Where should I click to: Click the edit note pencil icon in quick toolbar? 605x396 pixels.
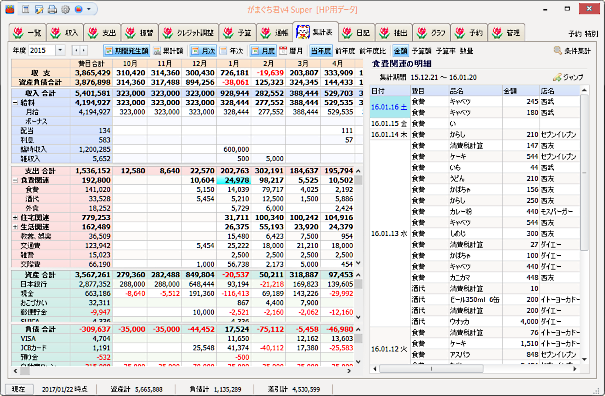pyautogui.click(x=39, y=9)
